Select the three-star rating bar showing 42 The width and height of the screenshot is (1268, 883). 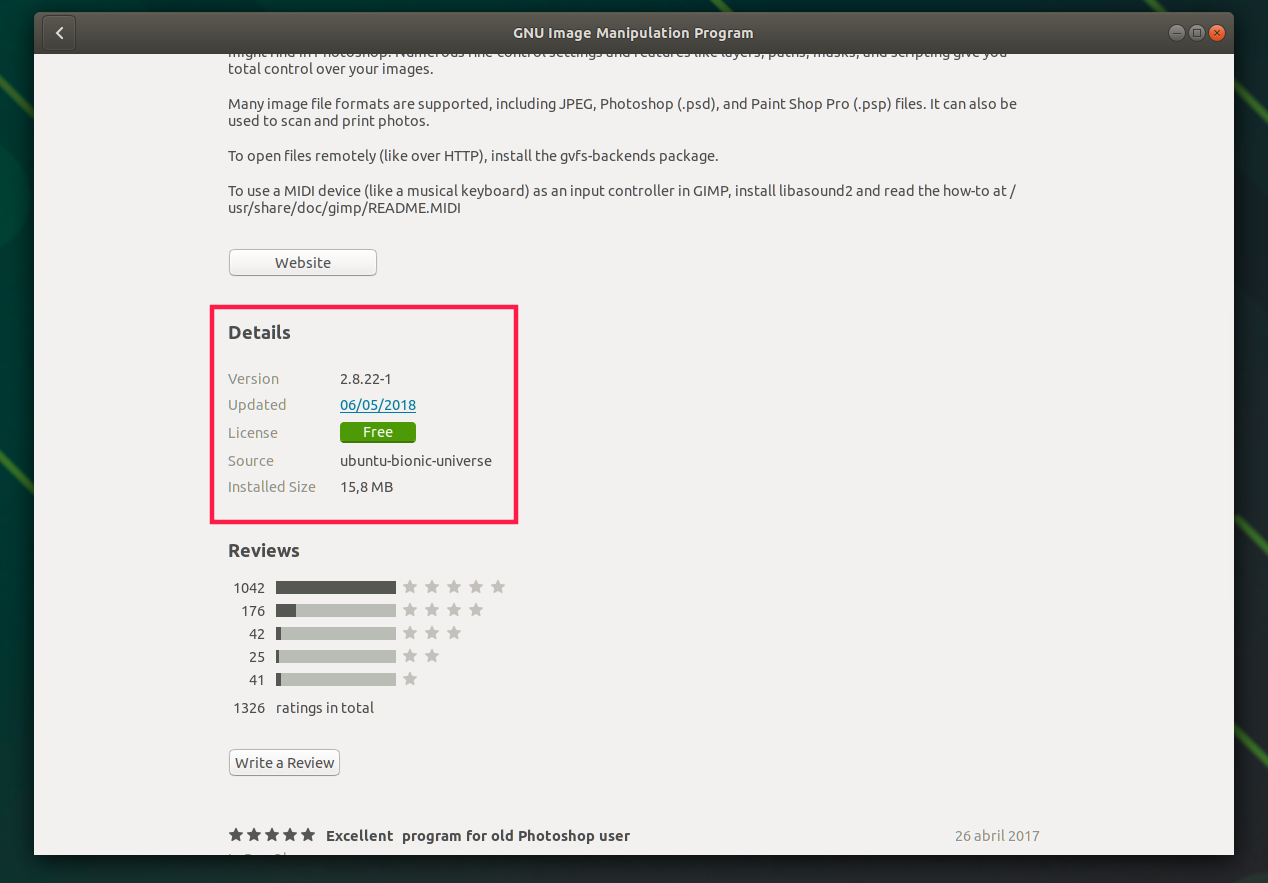336,633
